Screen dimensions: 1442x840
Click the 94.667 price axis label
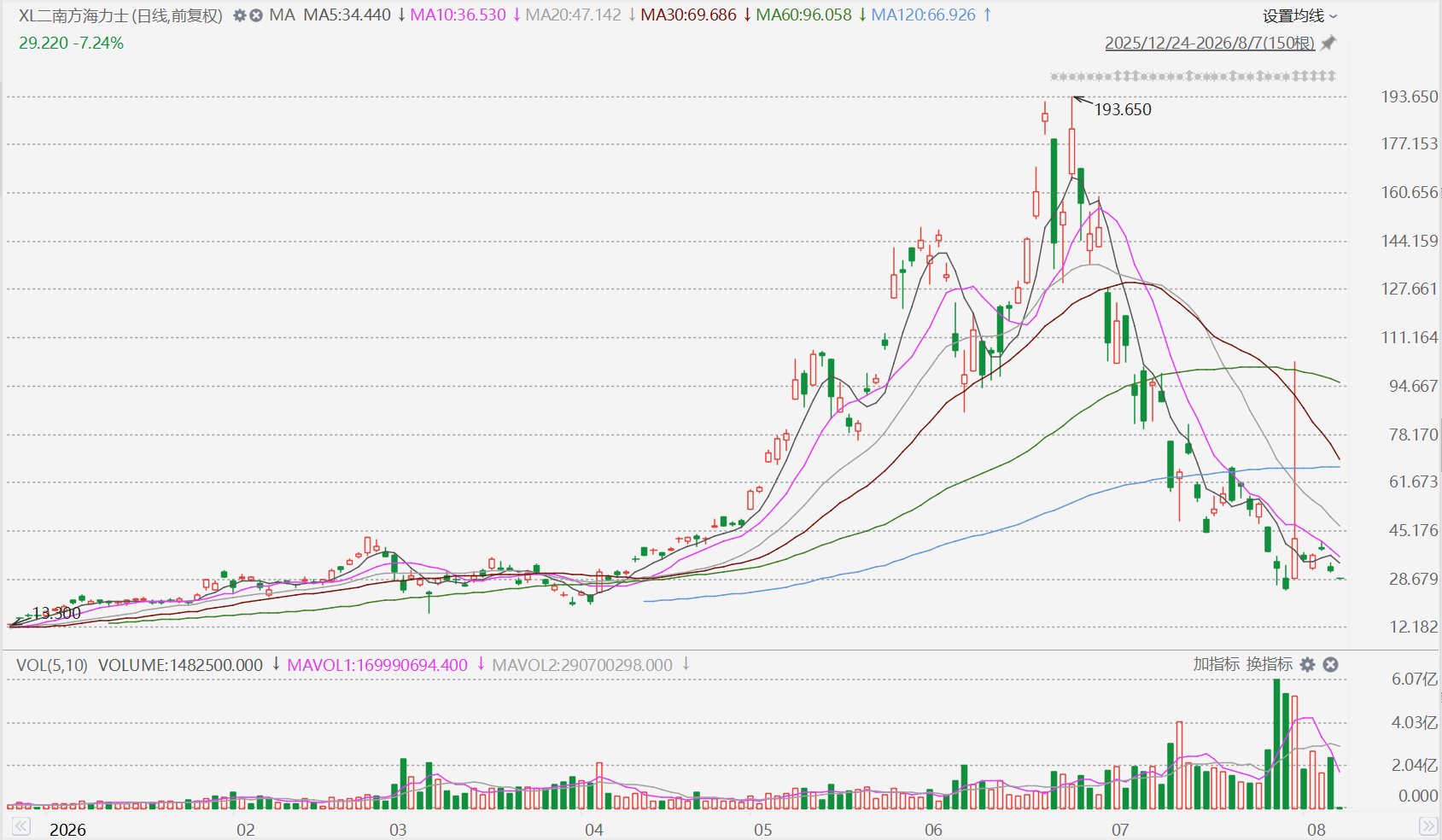[1413, 386]
